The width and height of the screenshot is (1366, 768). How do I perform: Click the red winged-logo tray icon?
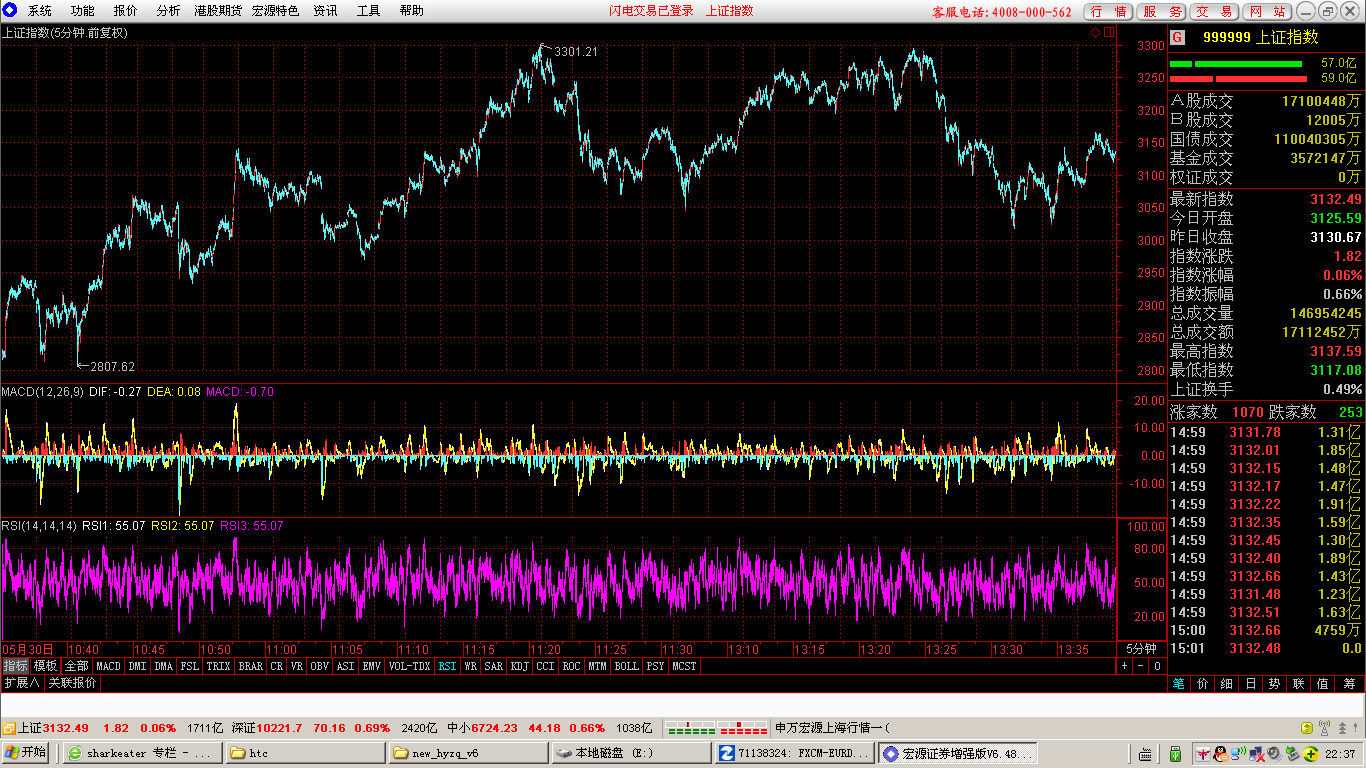pyautogui.click(x=1203, y=753)
